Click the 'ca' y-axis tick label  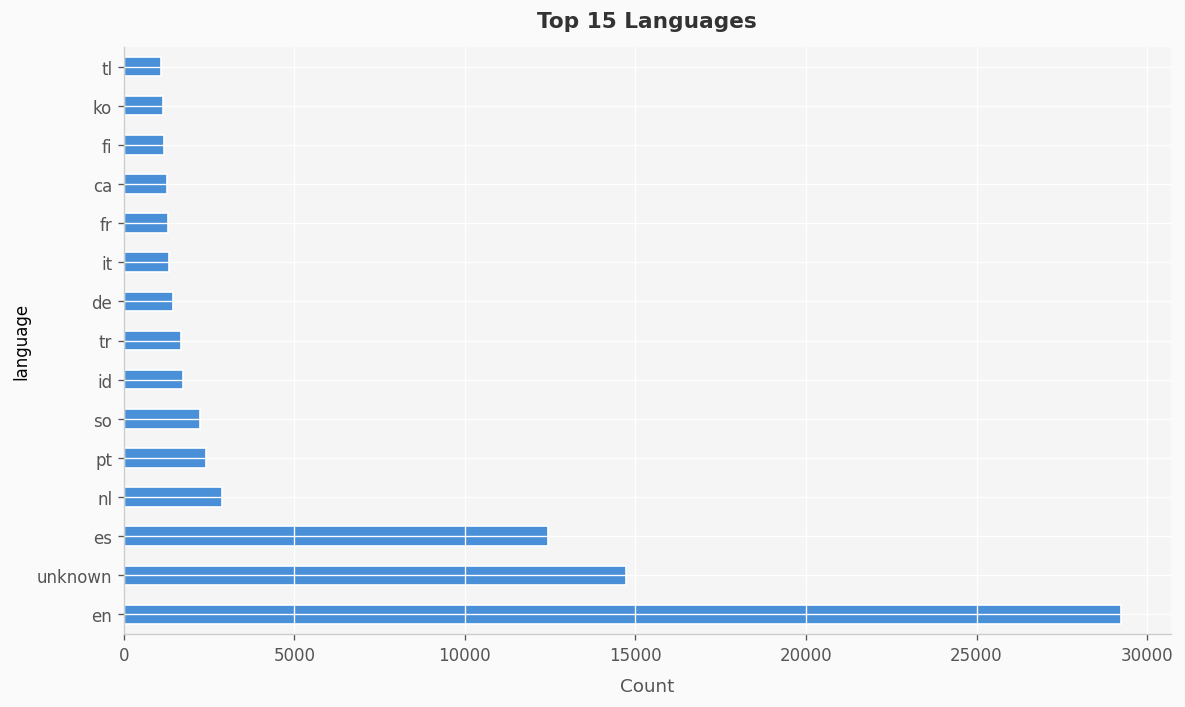(x=102, y=186)
